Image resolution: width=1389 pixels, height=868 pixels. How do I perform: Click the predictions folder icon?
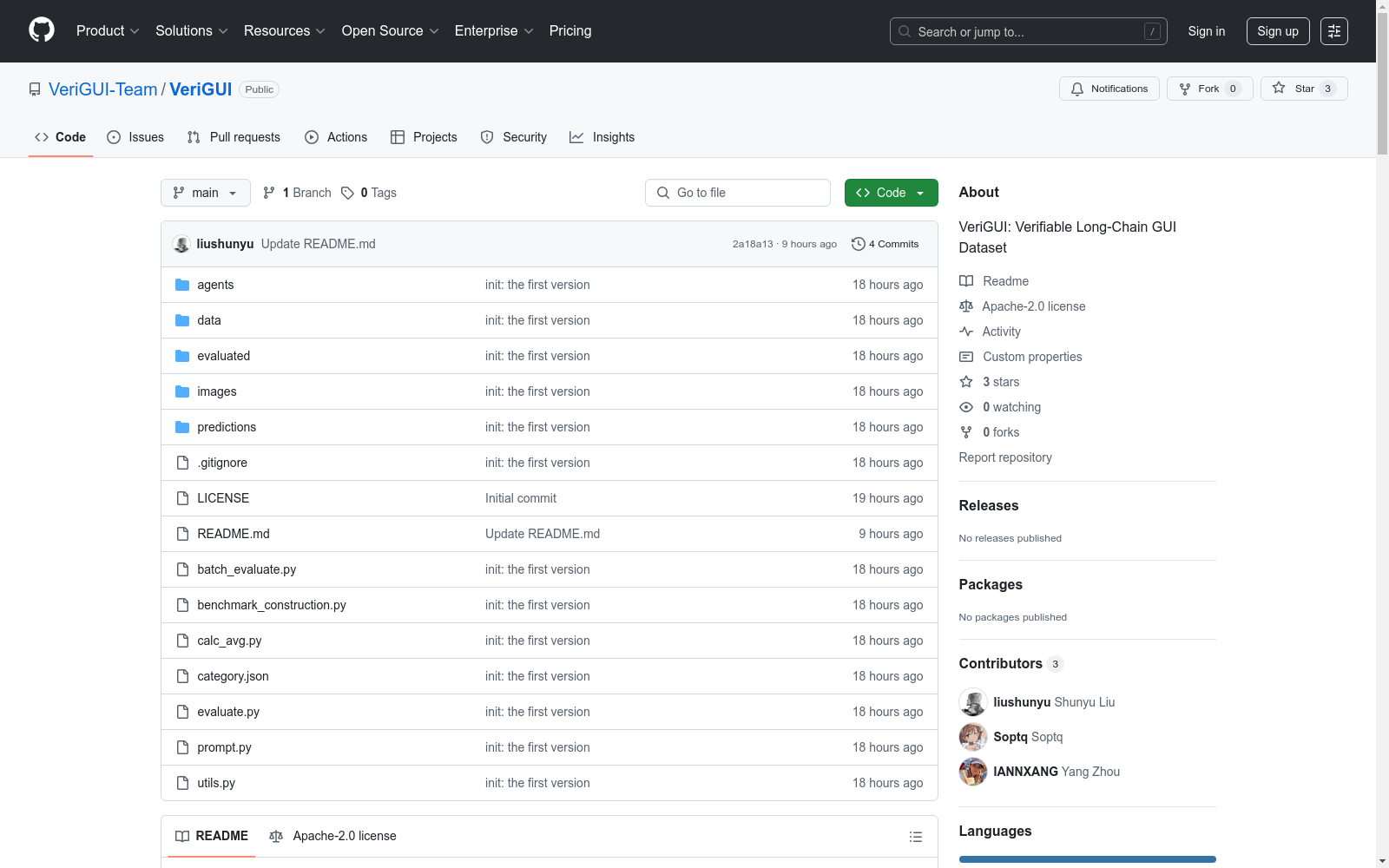(x=182, y=427)
